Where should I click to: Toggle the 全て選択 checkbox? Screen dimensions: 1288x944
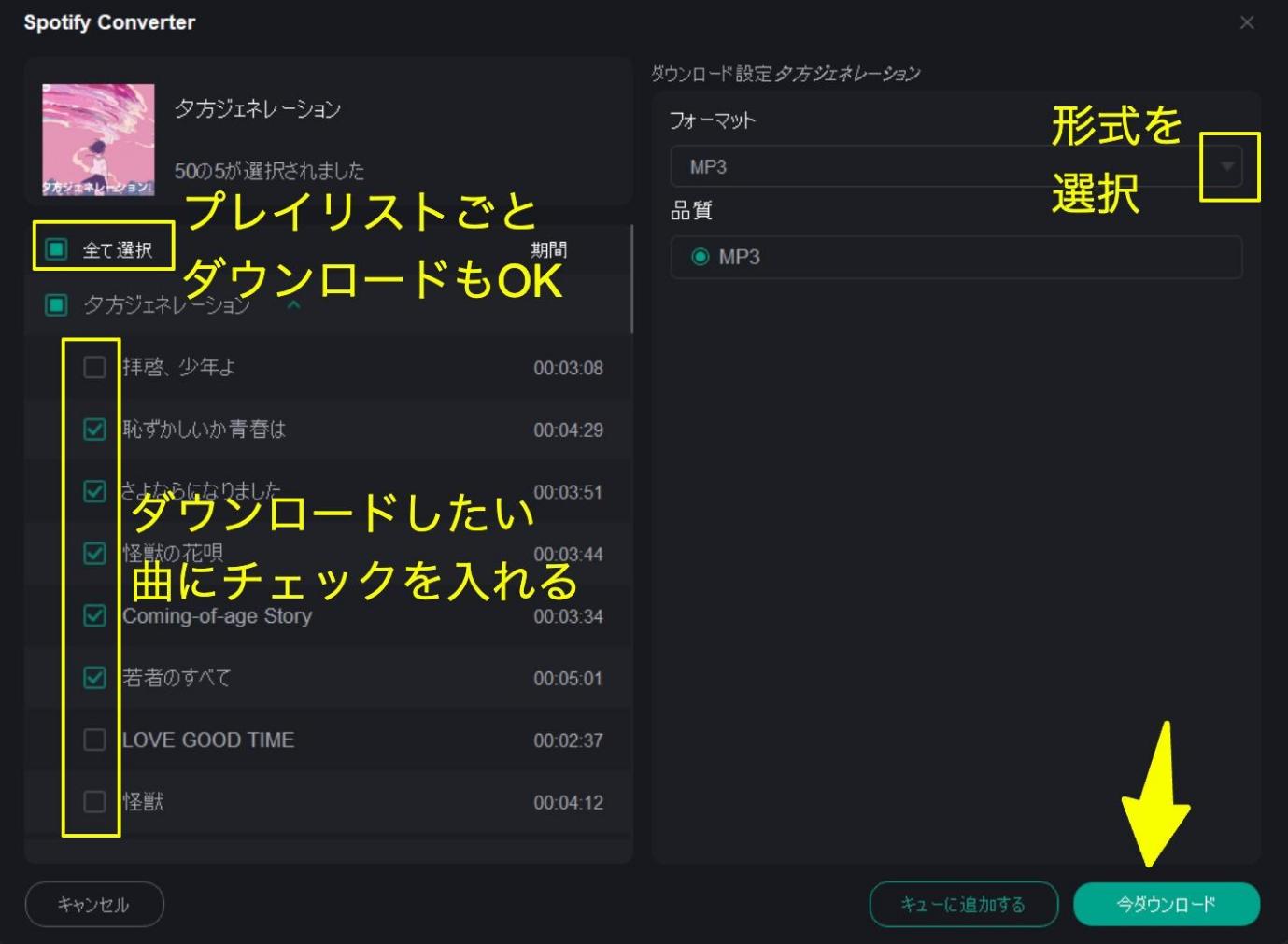point(56,249)
